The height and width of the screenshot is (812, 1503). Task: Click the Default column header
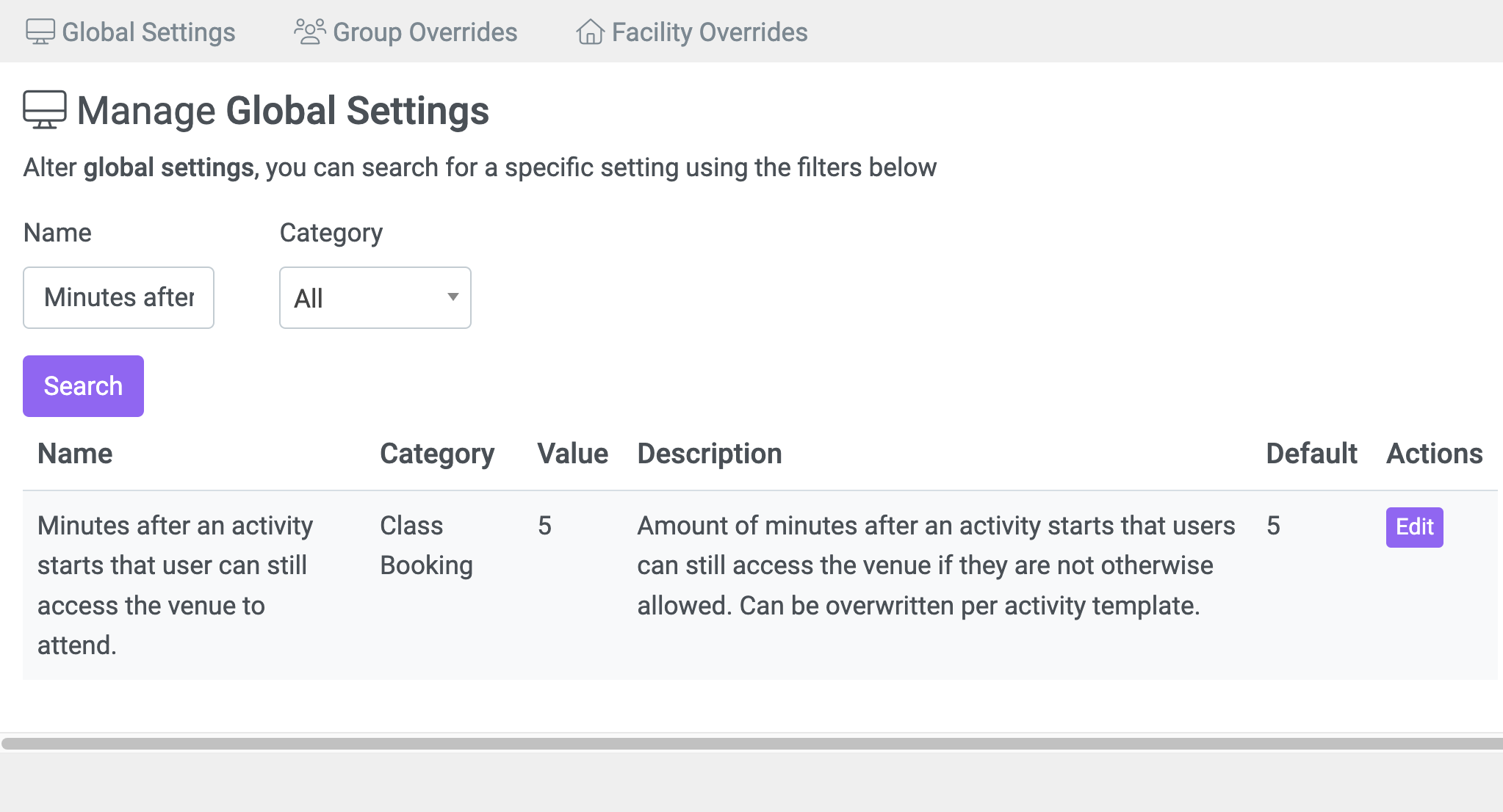(1311, 454)
